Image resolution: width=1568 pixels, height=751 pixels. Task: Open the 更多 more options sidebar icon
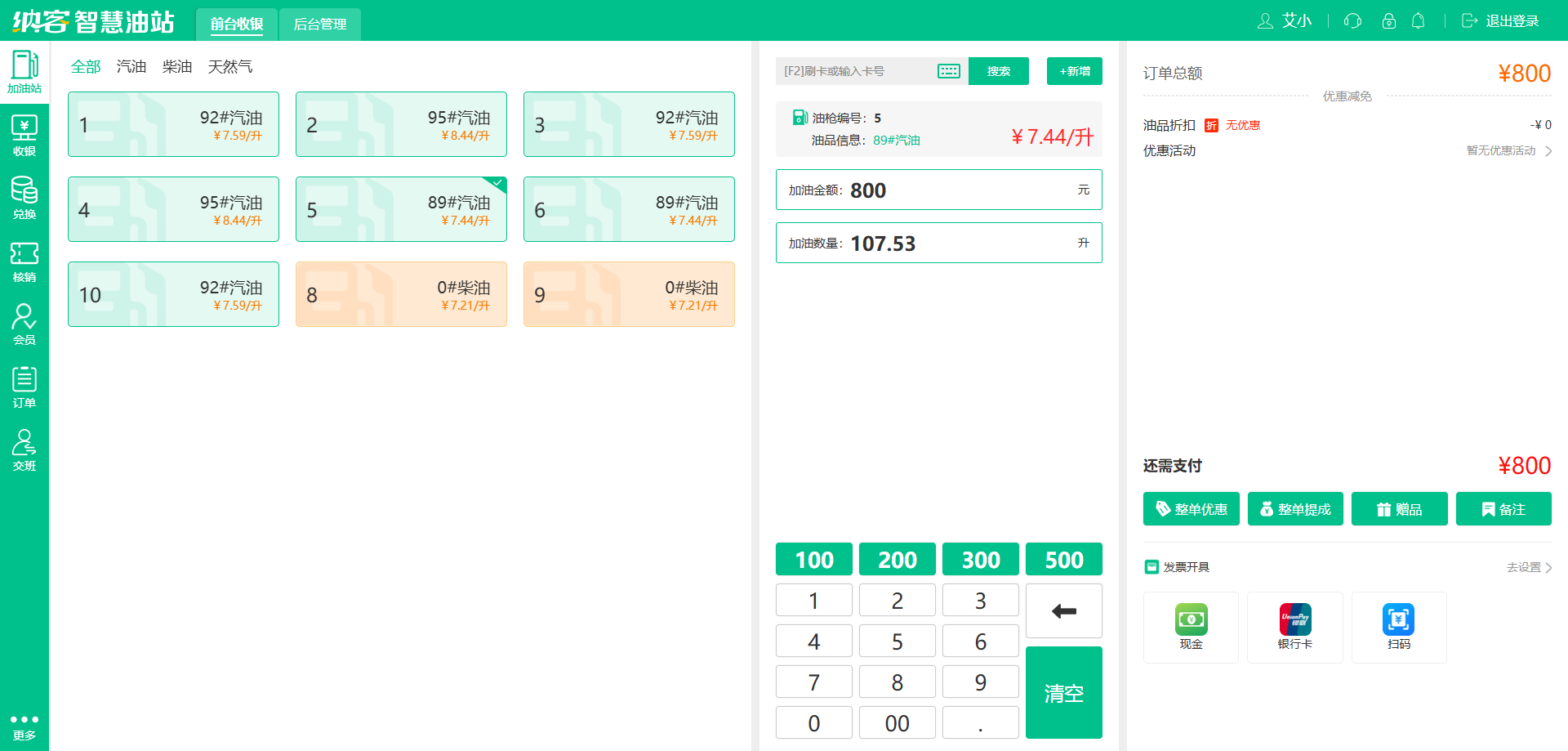click(x=24, y=726)
